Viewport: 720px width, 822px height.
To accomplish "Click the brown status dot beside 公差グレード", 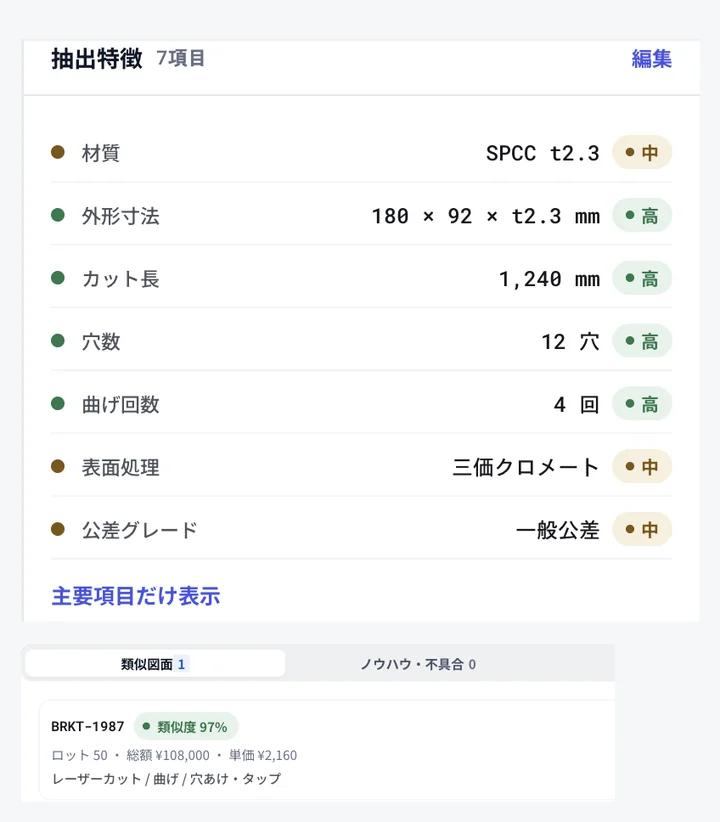I will click(x=58, y=529).
